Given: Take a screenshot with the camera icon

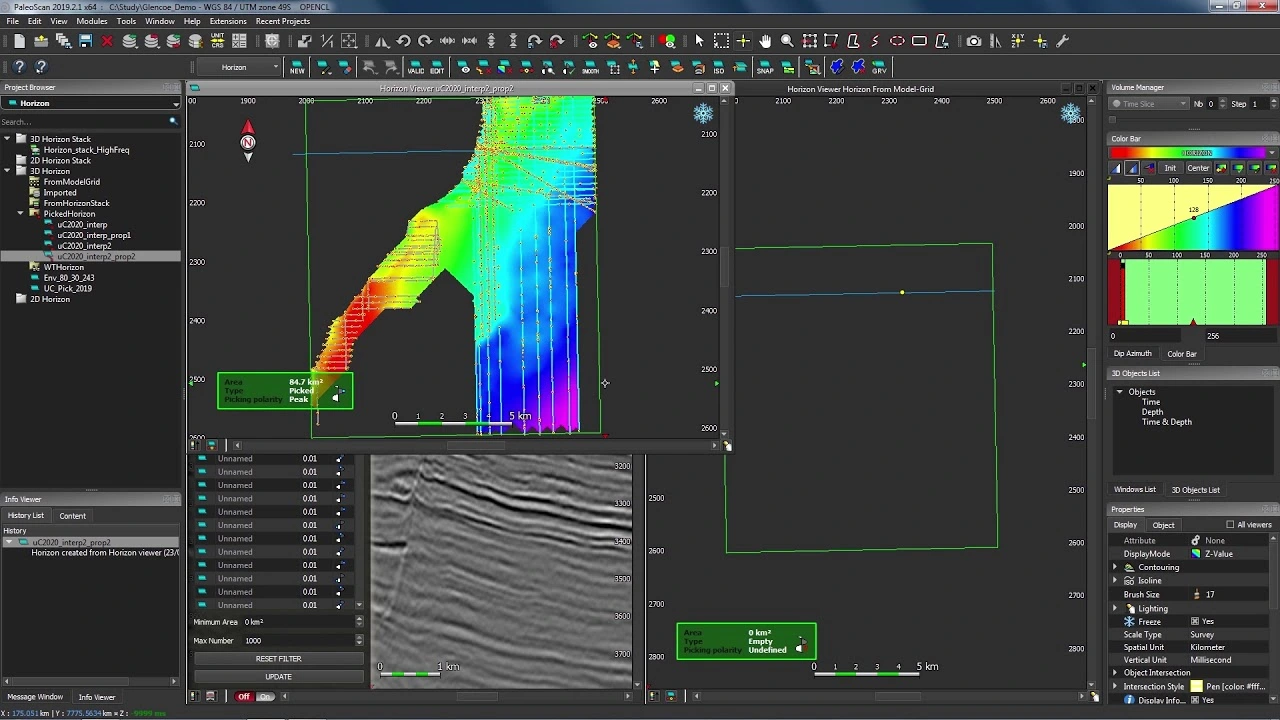Looking at the screenshot, I should [x=974, y=41].
